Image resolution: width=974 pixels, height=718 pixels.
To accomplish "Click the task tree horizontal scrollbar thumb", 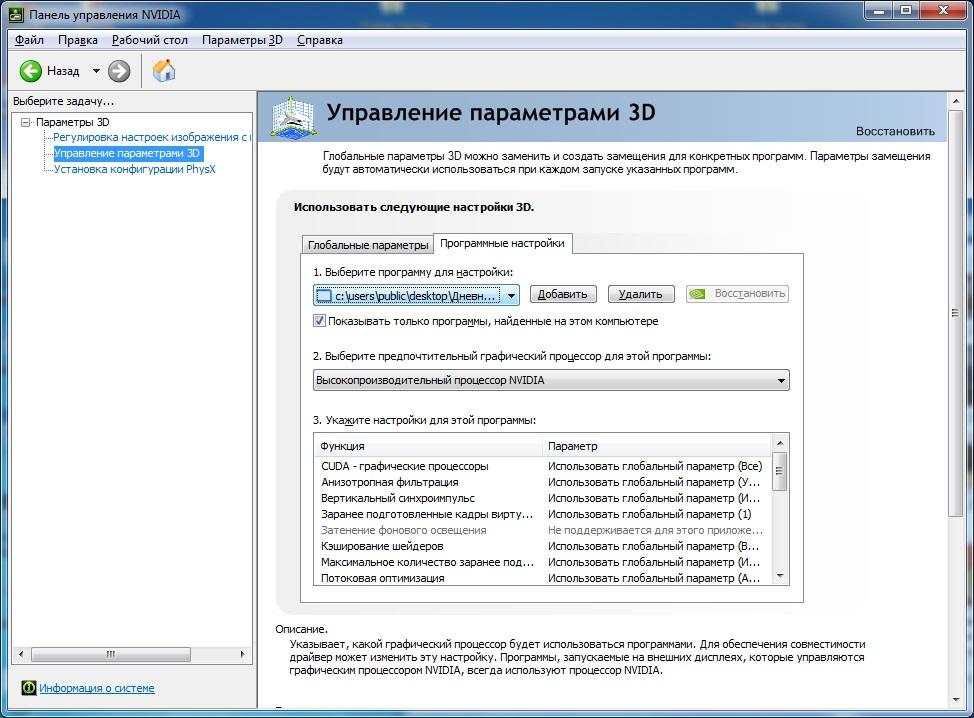I will [111, 654].
